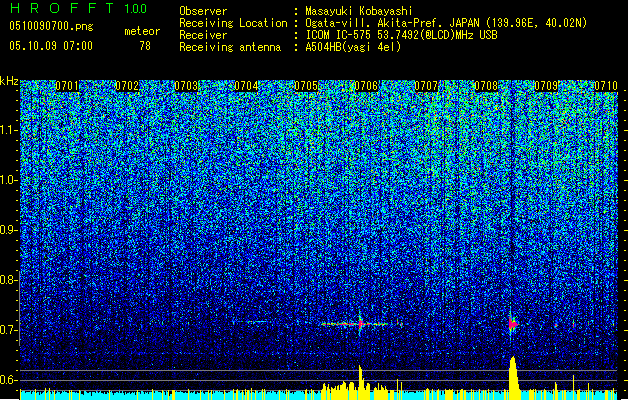This screenshot has height=400, width=629.
Task: Click the 0706 time marker
Action: (366, 86)
